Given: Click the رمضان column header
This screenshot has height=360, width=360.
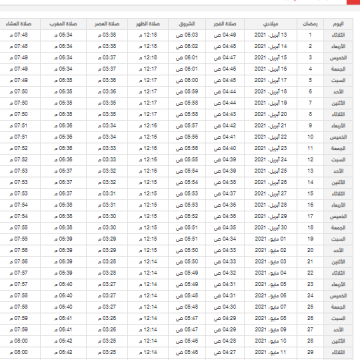Looking at the screenshot, I should pyautogui.click(x=310, y=24).
